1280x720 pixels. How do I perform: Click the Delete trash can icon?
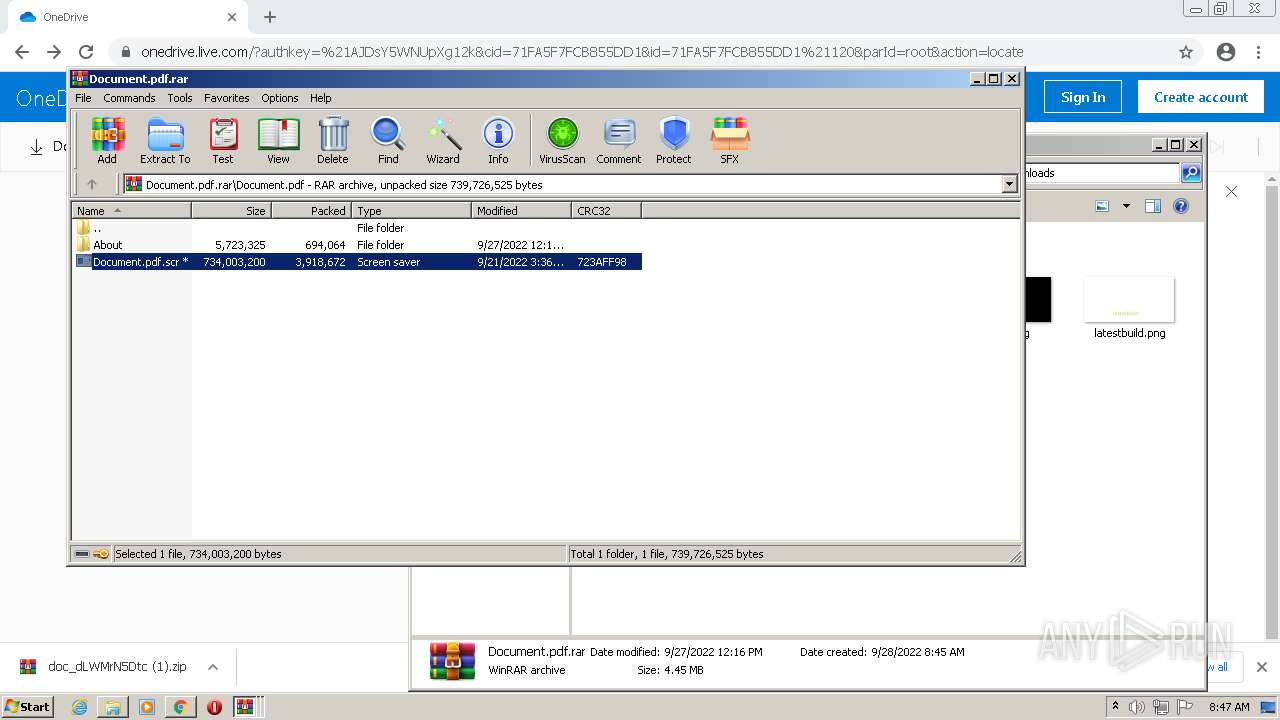point(333,140)
